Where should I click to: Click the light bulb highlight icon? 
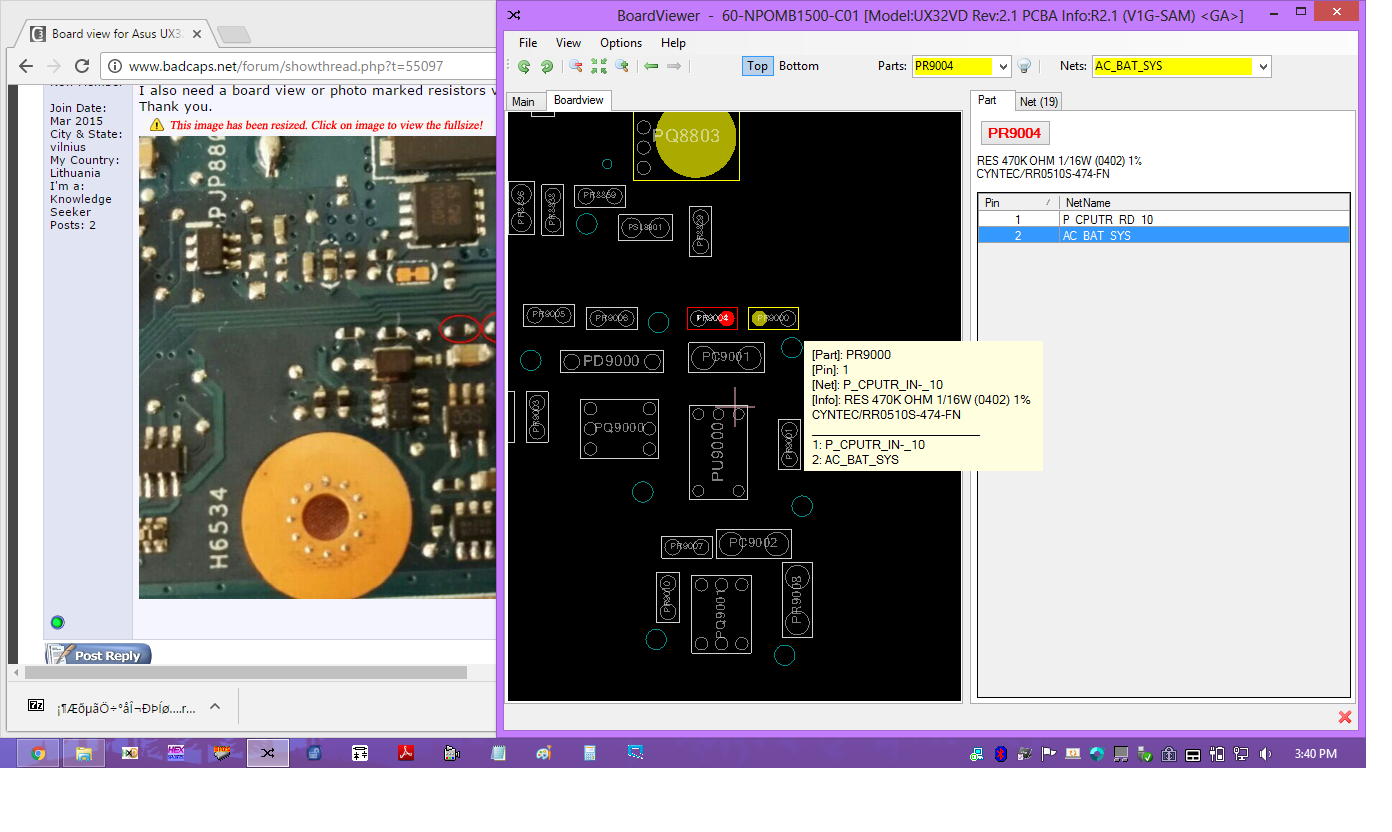click(1024, 67)
